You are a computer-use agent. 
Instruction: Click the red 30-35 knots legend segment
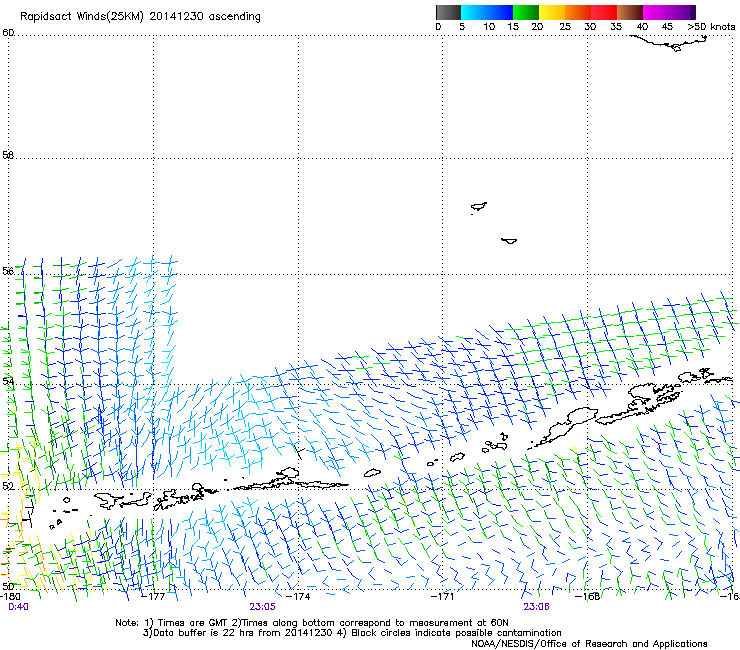tap(604, 12)
